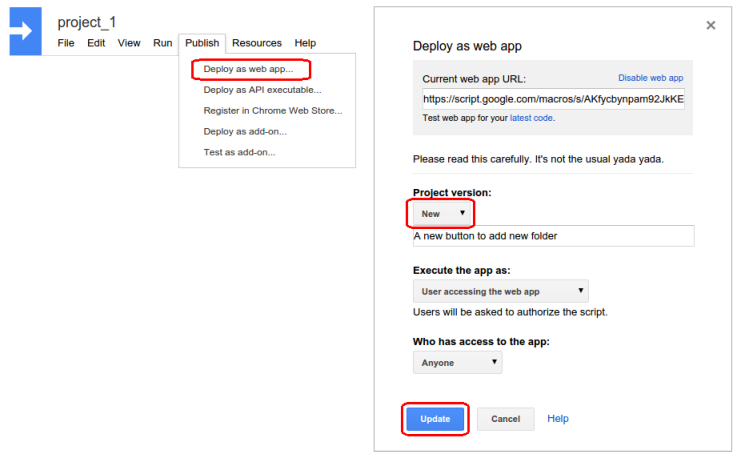Click the Cancel button
Viewport: 745px width, 462px height.
tap(506, 419)
